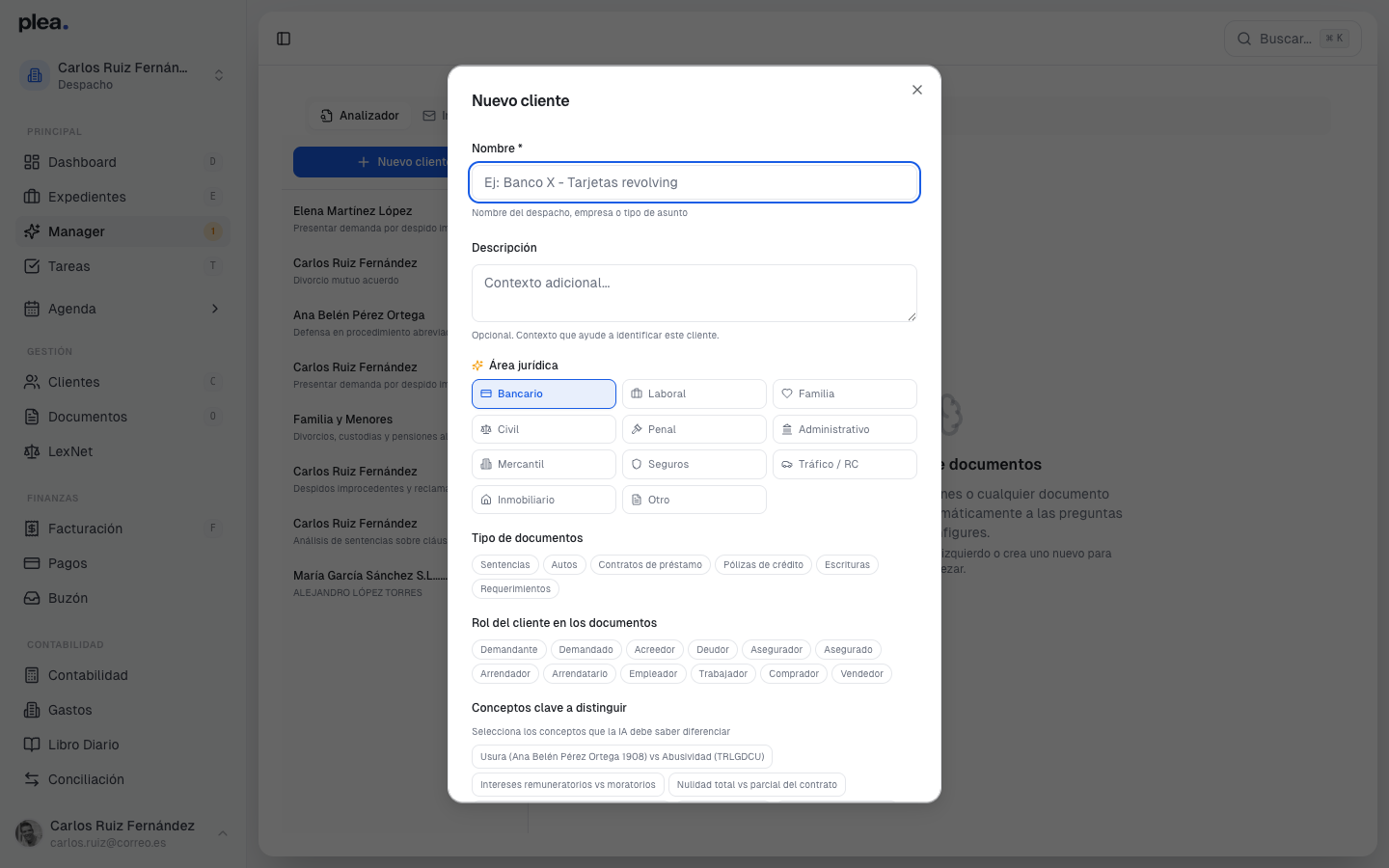Viewport: 1389px width, 868px height.
Task: Open the Familia y Menores entry
Action: pyautogui.click(x=370, y=427)
